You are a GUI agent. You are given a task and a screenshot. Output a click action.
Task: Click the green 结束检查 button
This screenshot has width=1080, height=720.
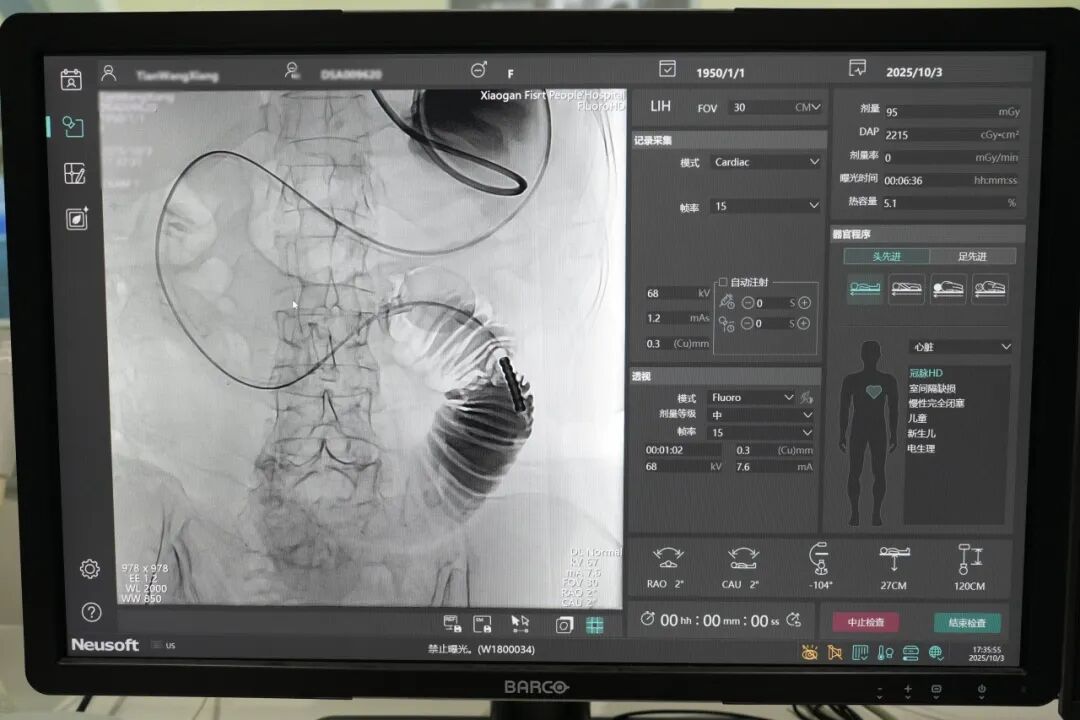pos(966,622)
